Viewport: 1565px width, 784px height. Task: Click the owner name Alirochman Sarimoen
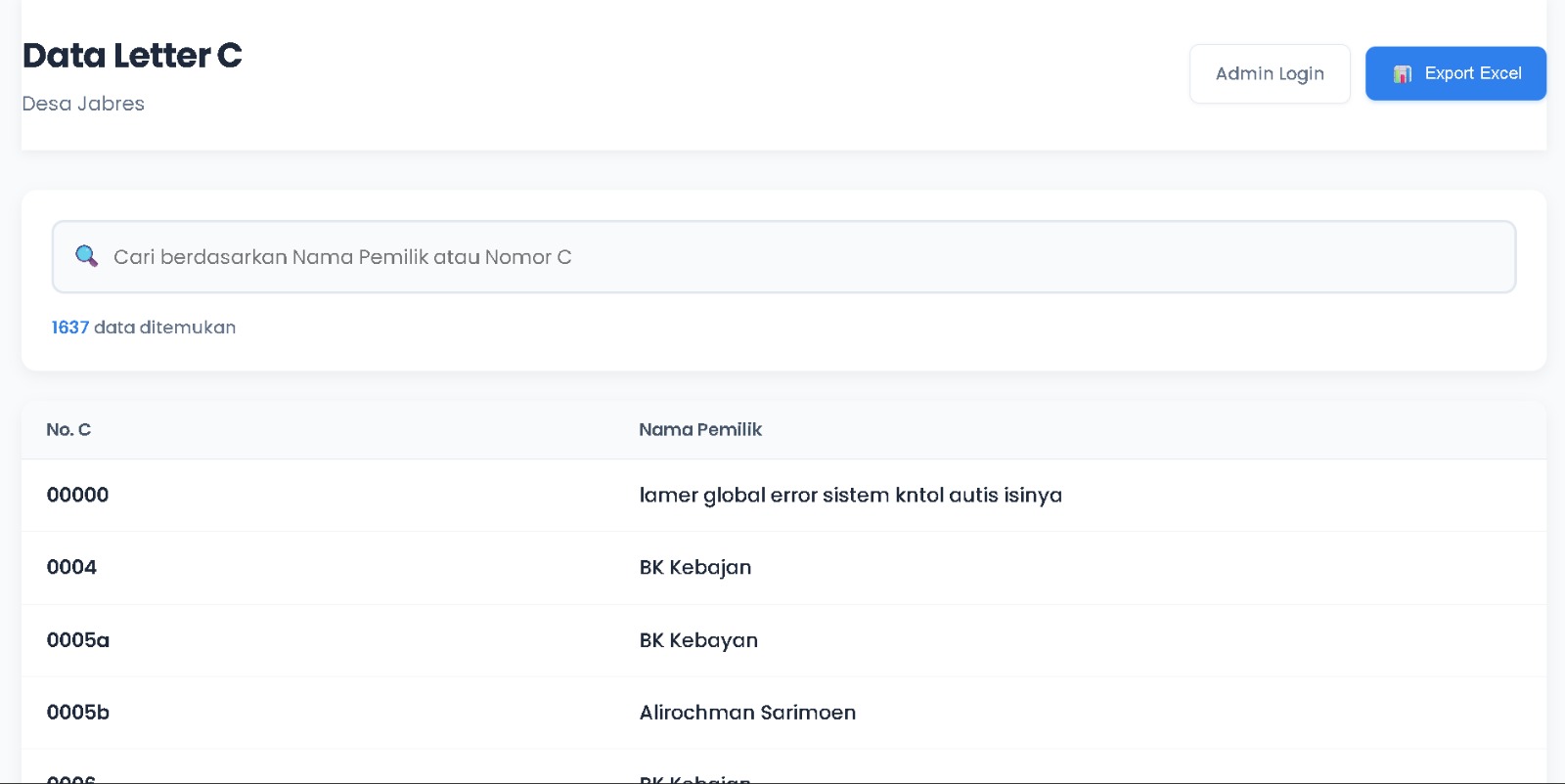[746, 713]
